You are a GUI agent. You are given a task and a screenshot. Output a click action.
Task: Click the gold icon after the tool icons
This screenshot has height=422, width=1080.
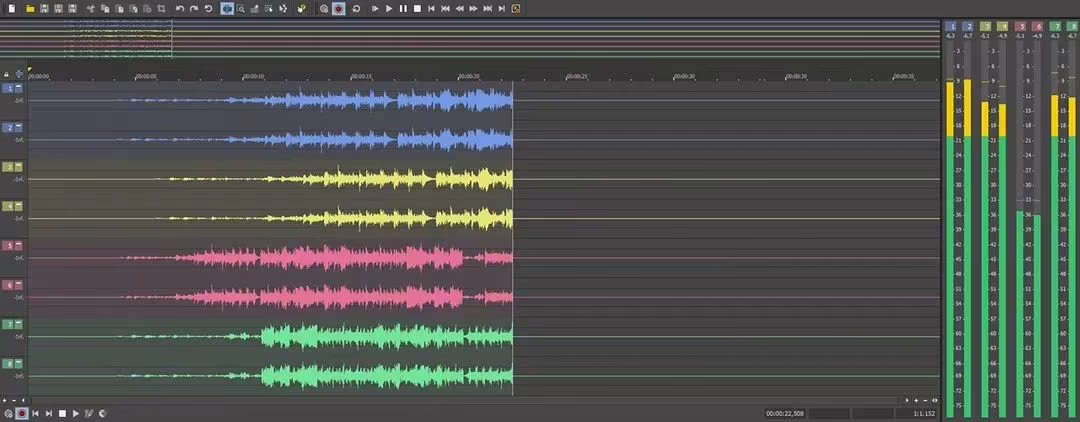tap(301, 8)
